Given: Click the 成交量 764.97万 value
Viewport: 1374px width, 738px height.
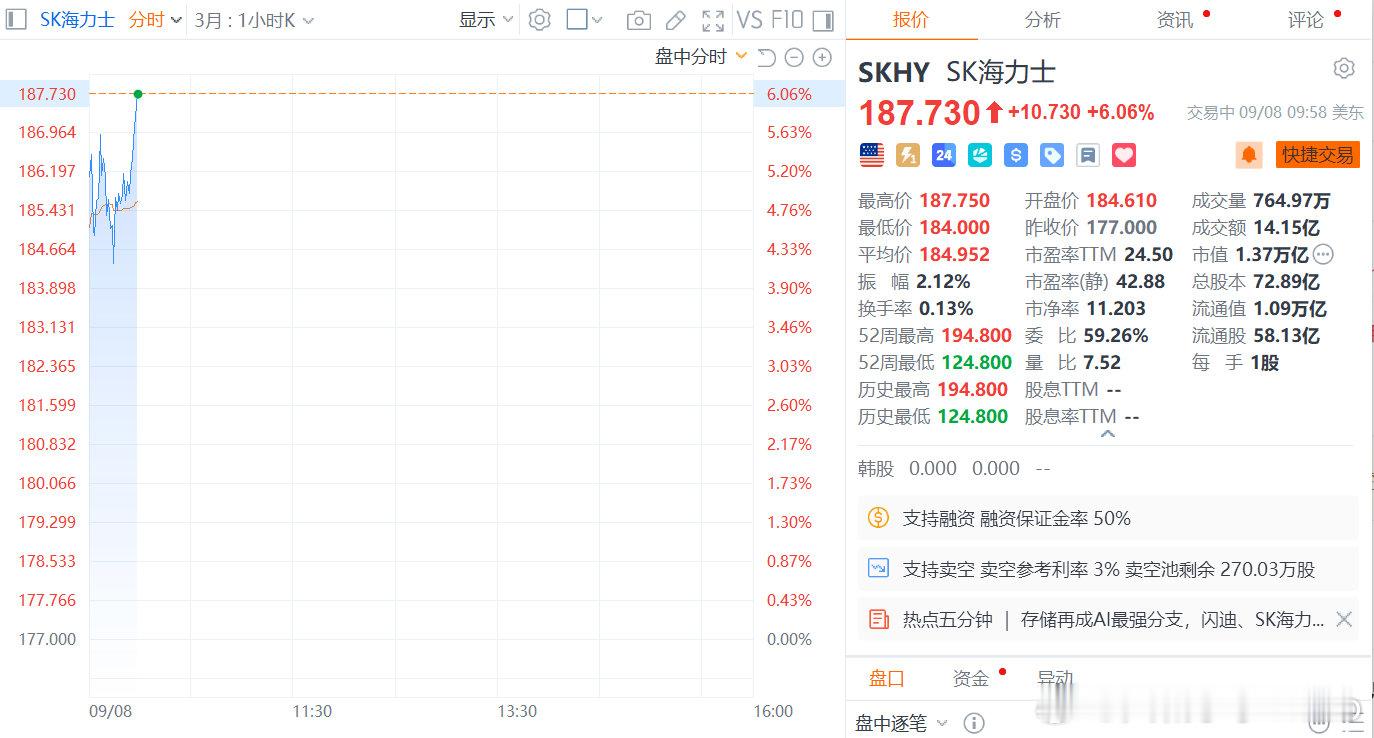Looking at the screenshot, I should click(x=1292, y=200).
